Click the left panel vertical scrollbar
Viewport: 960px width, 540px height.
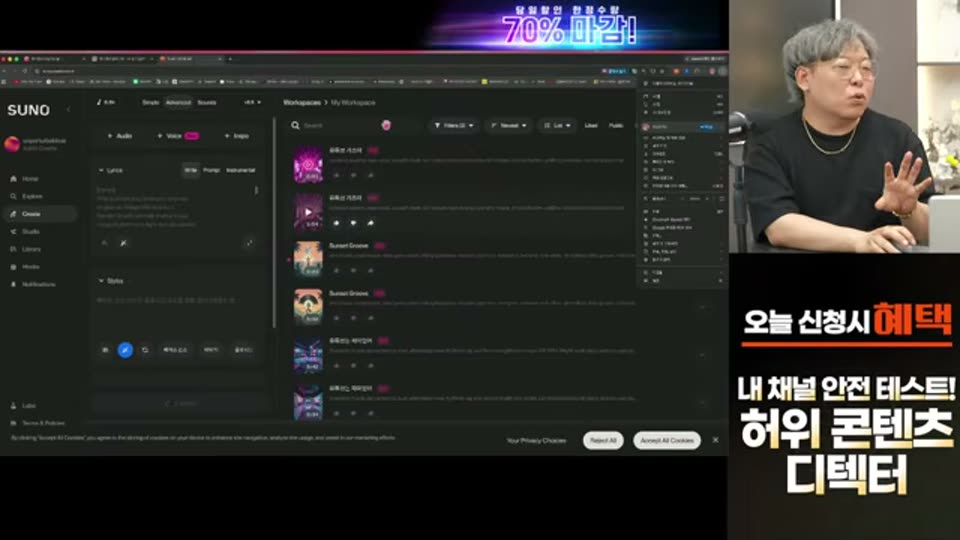pyautogui.click(x=274, y=223)
